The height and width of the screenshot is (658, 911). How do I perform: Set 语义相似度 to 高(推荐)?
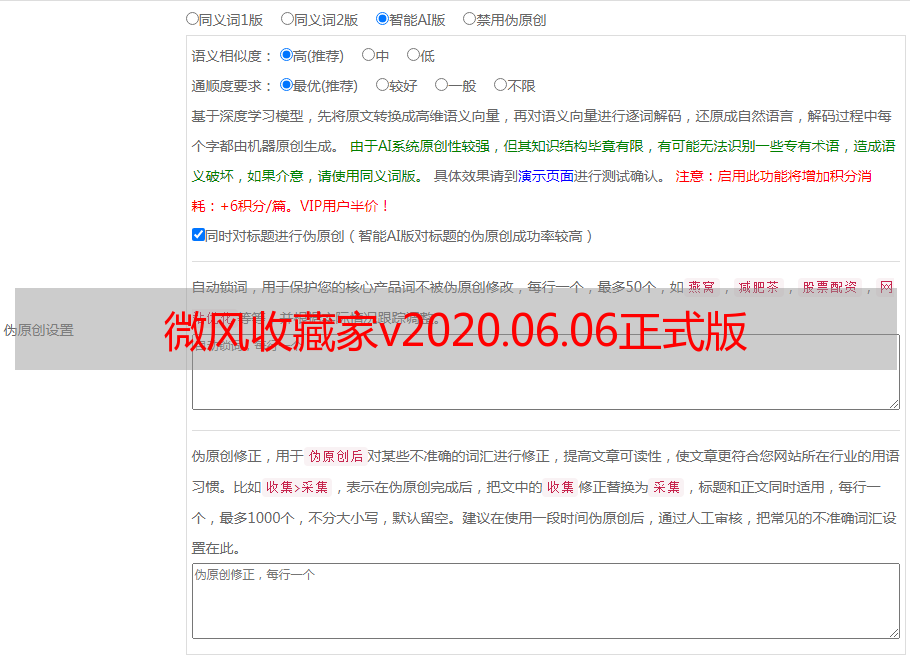(x=286, y=55)
